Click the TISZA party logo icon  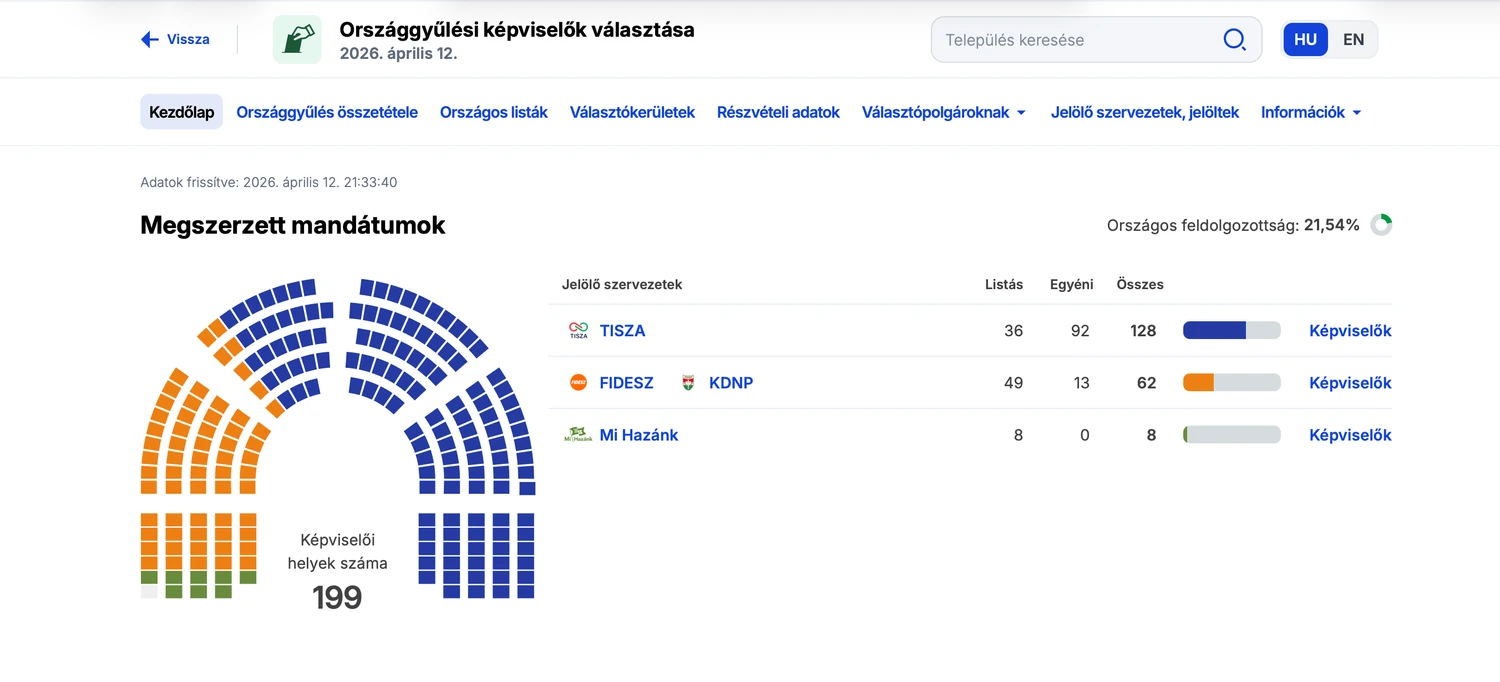(578, 331)
